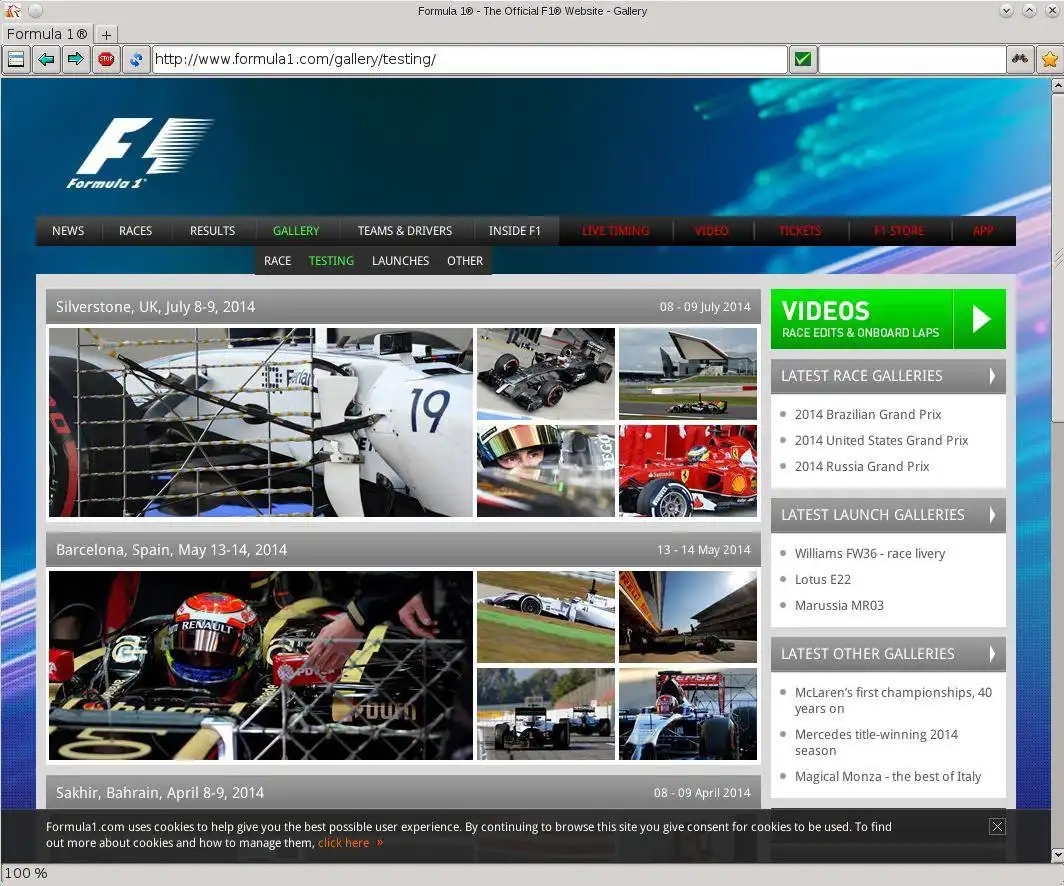Open Mercedes title-winning 2014 season gallery

876,742
